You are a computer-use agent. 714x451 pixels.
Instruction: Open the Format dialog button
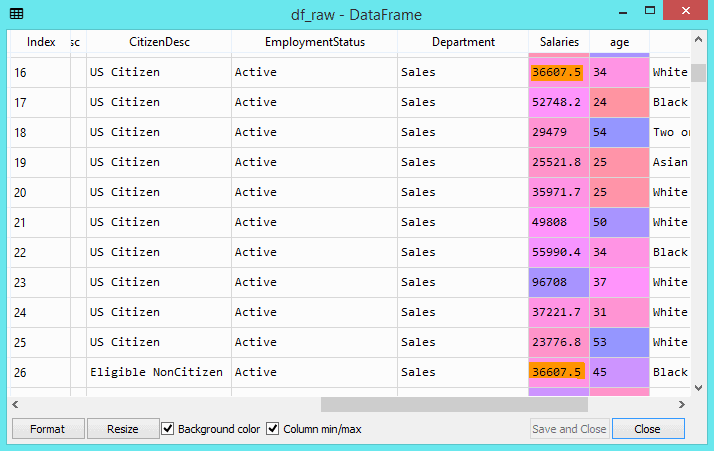click(47, 429)
